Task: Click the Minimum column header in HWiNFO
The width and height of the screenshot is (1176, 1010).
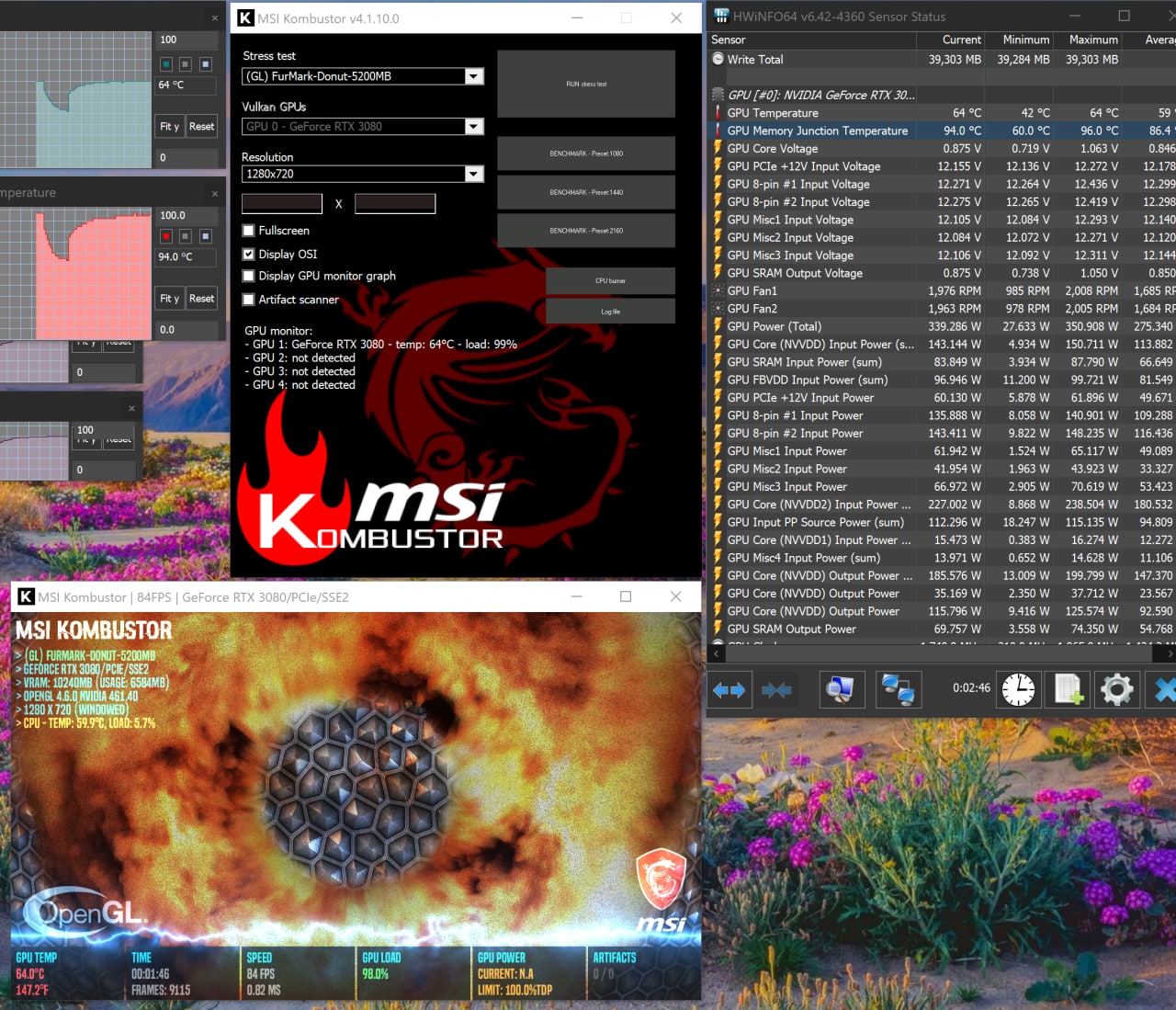Action: coord(1019,40)
